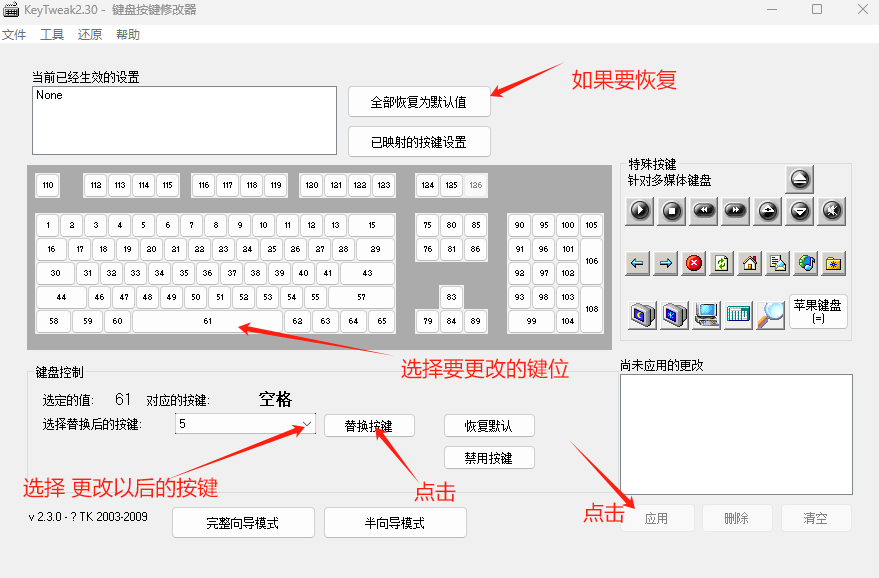Click the My Computer key icon
Screen dimensions: 879x578
706,314
